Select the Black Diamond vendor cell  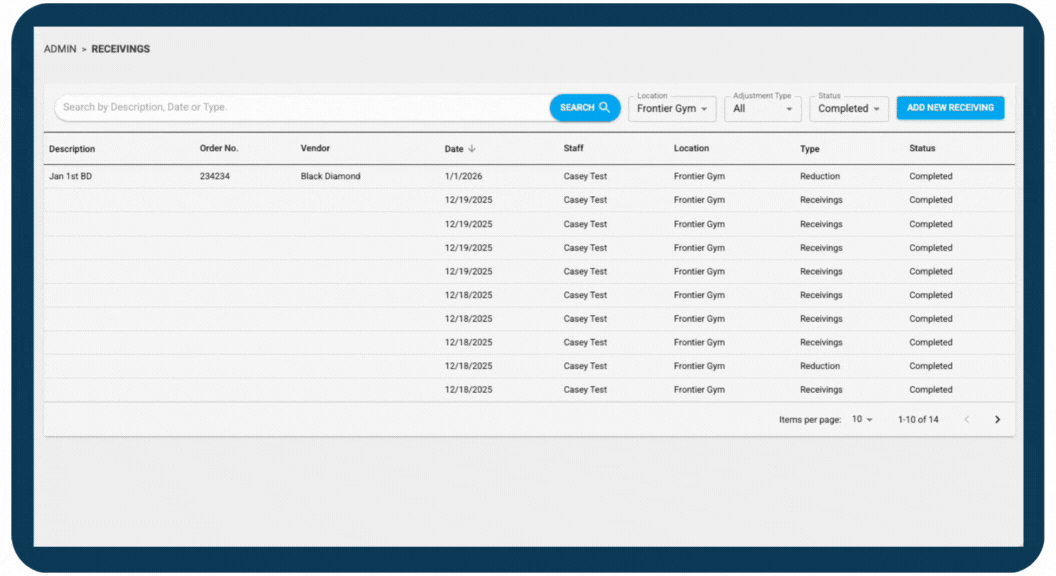[330, 177]
